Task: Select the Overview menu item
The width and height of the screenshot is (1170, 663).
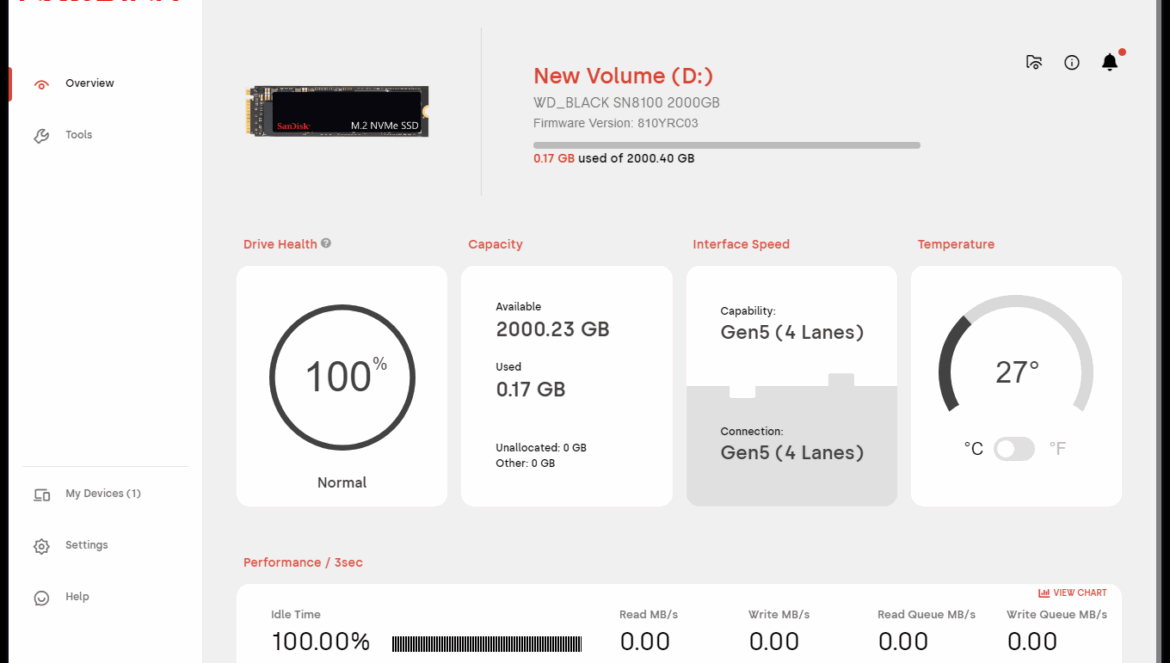Action: click(x=90, y=83)
